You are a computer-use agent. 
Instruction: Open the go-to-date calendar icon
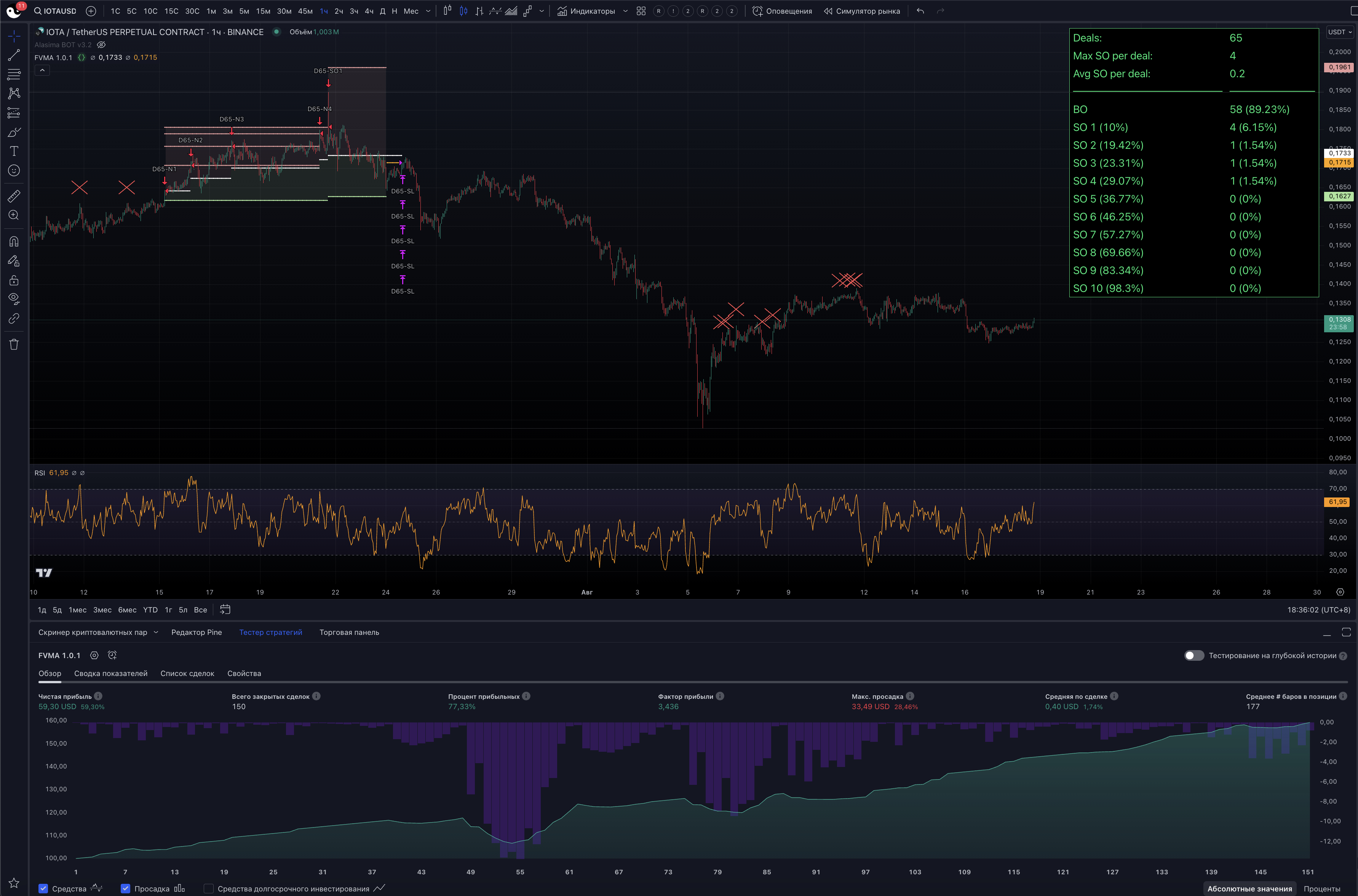click(x=225, y=610)
